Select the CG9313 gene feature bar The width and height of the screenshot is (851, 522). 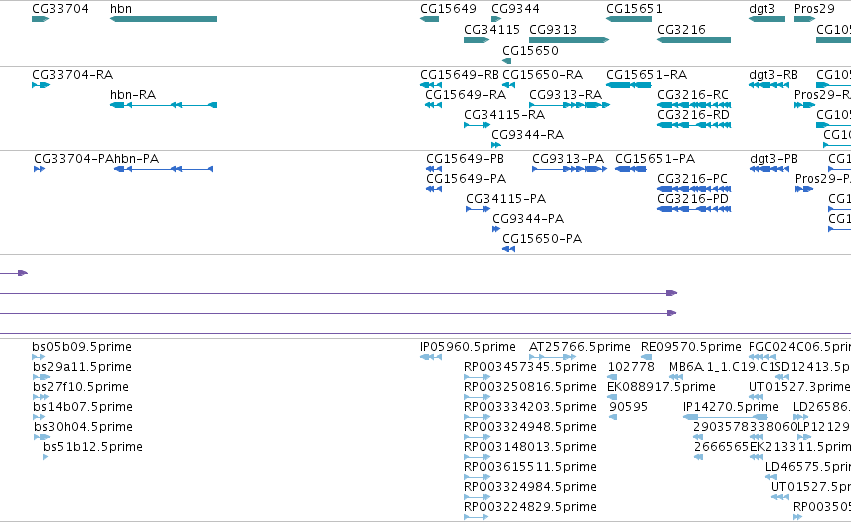coord(569,40)
